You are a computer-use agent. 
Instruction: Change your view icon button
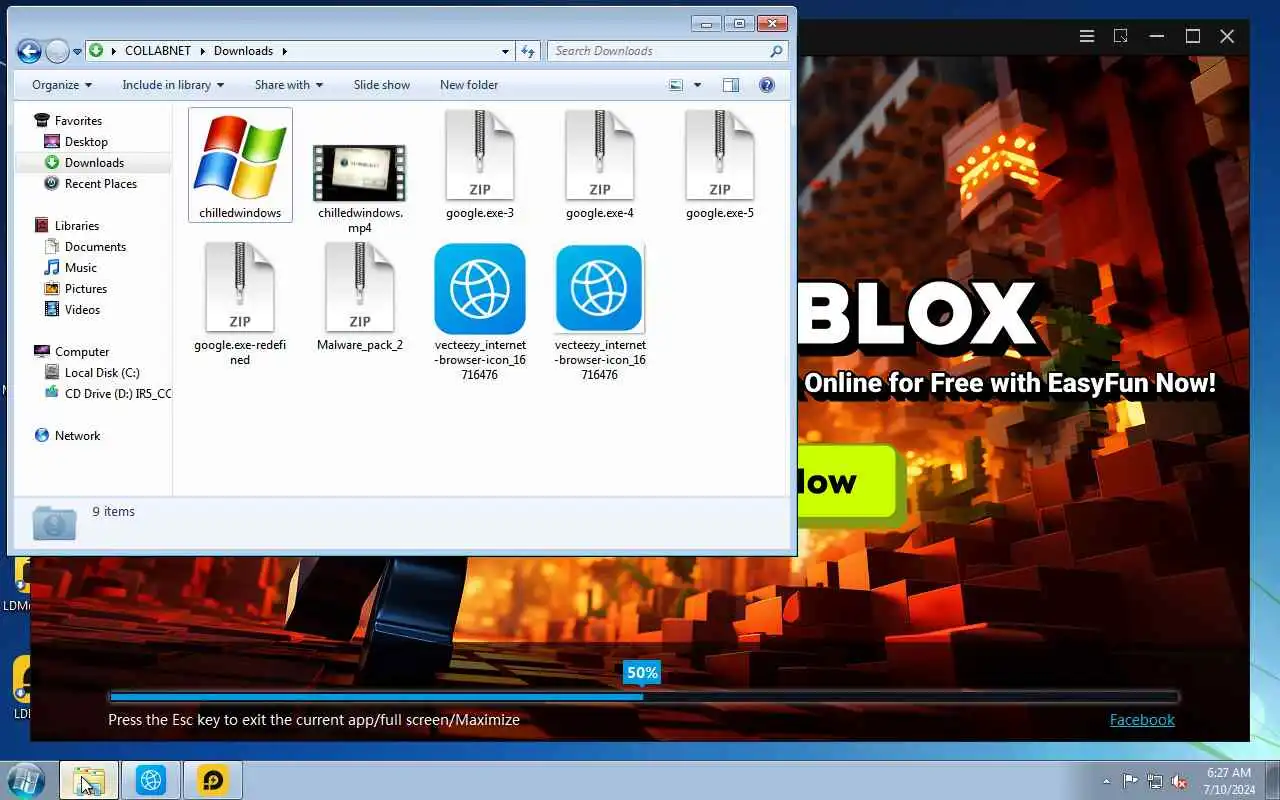(x=677, y=85)
